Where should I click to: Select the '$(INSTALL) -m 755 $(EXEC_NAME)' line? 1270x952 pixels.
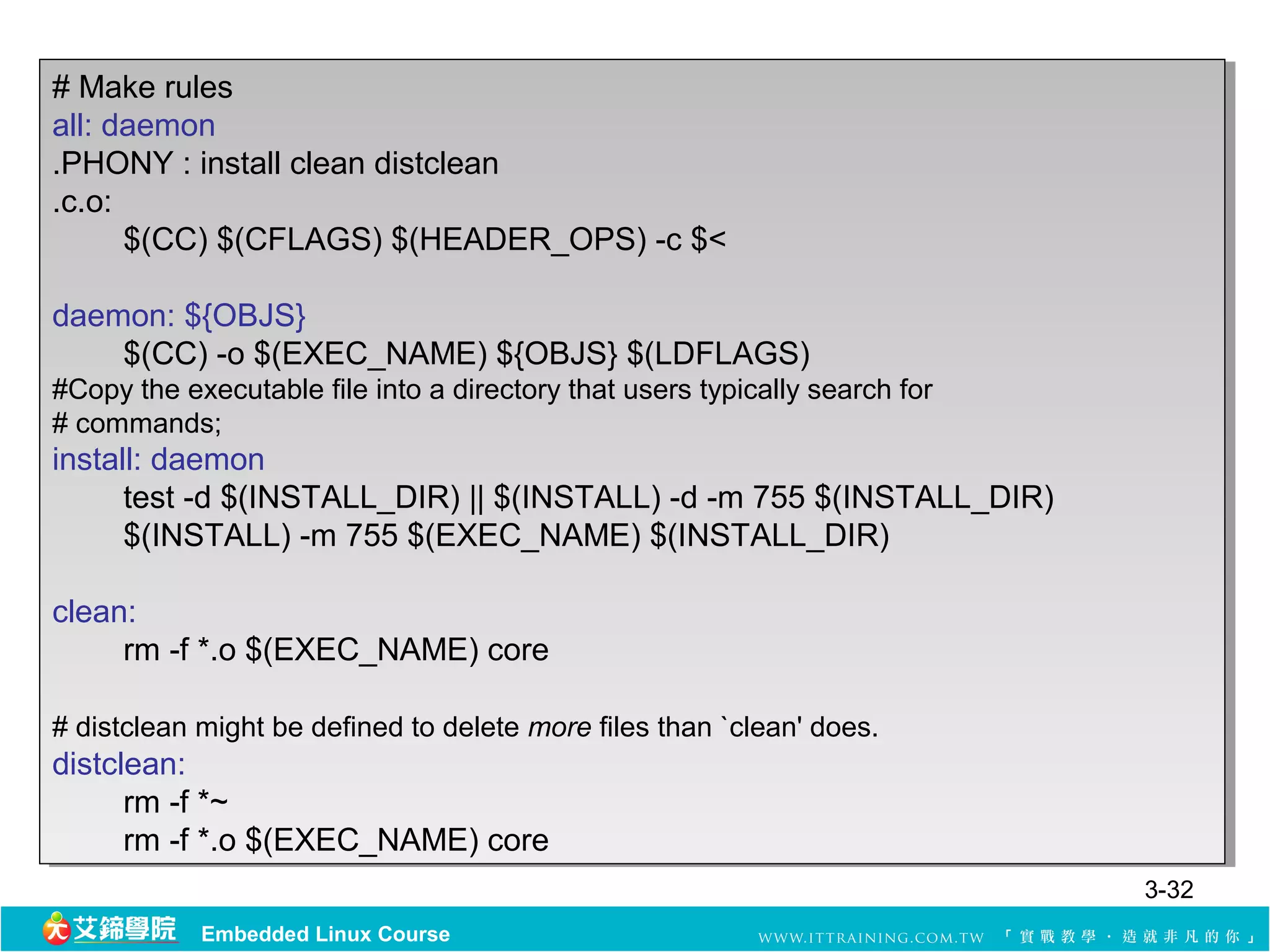pos(506,535)
